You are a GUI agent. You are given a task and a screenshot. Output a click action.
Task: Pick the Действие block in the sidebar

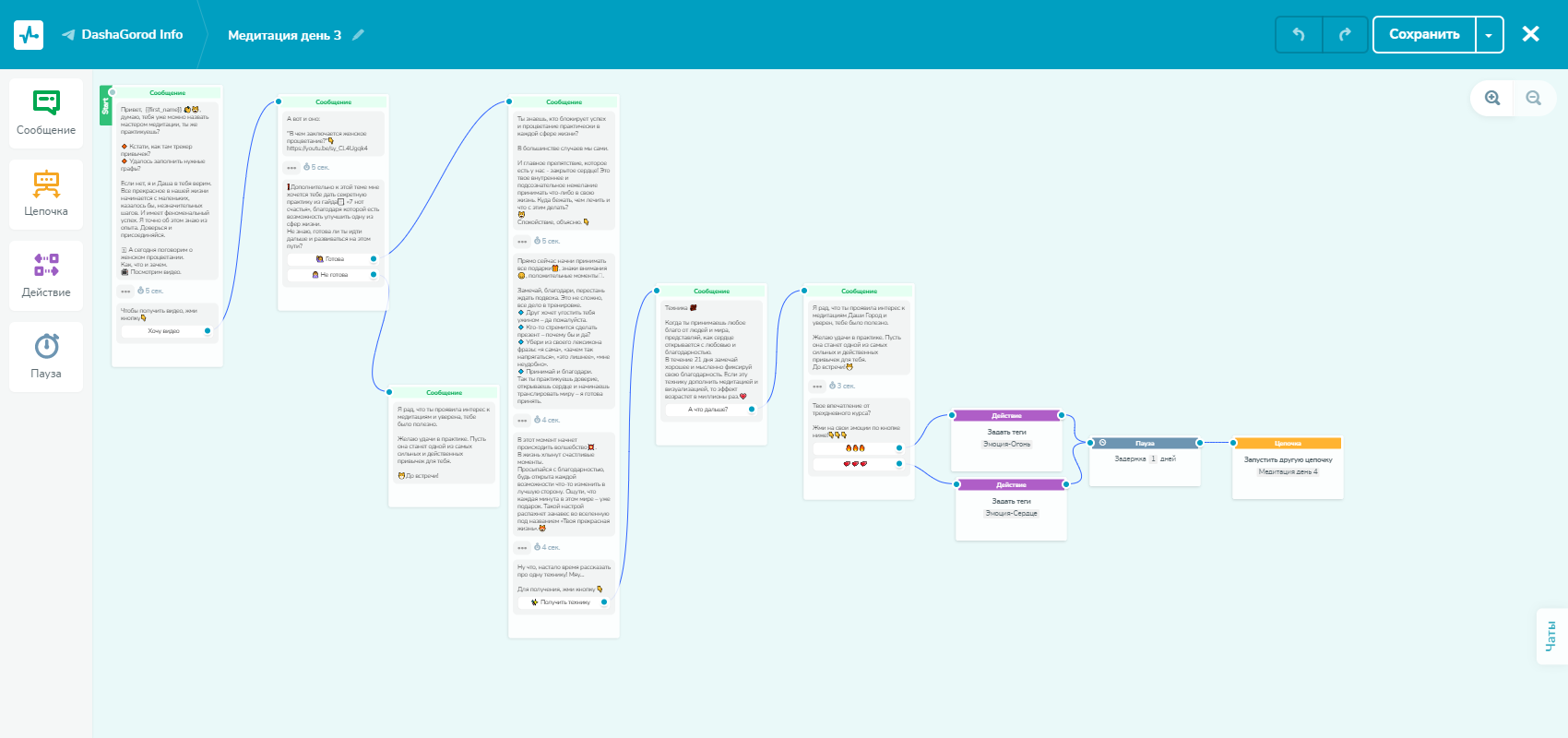pos(46,276)
